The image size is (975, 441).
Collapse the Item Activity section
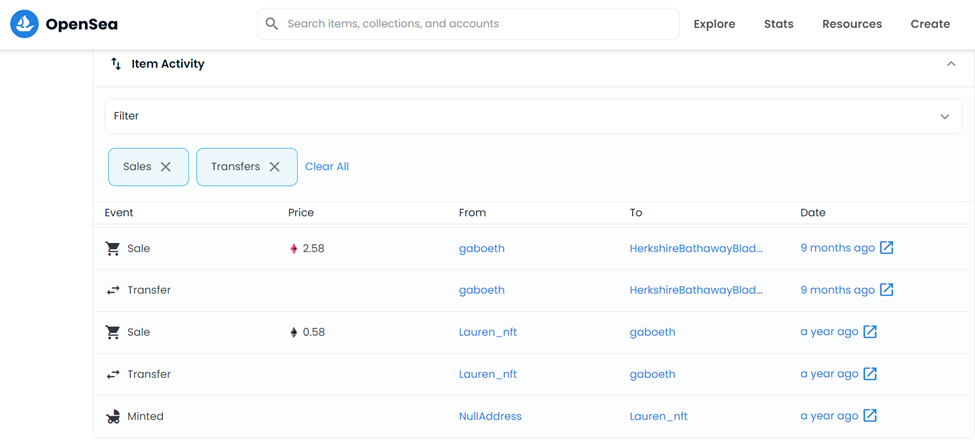[951, 64]
